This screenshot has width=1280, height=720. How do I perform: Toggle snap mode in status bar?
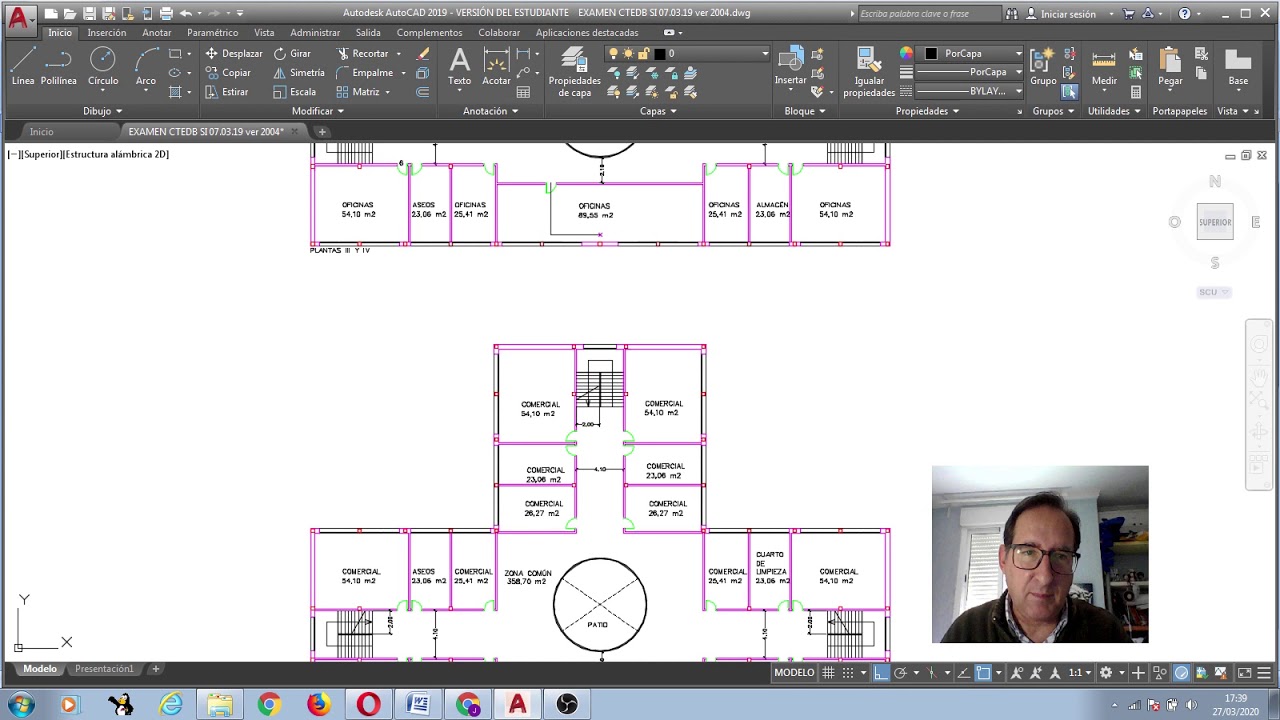click(x=848, y=673)
